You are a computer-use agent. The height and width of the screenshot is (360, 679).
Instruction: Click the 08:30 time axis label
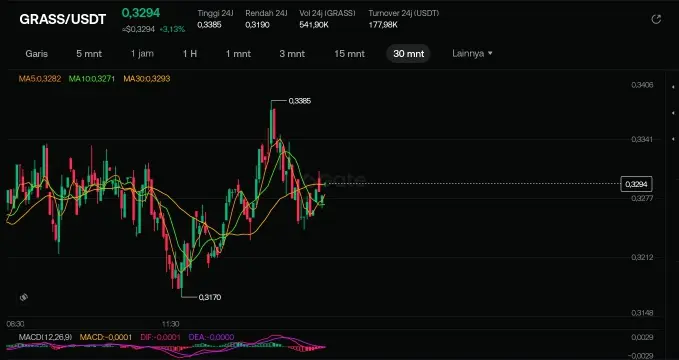pyautogui.click(x=15, y=324)
